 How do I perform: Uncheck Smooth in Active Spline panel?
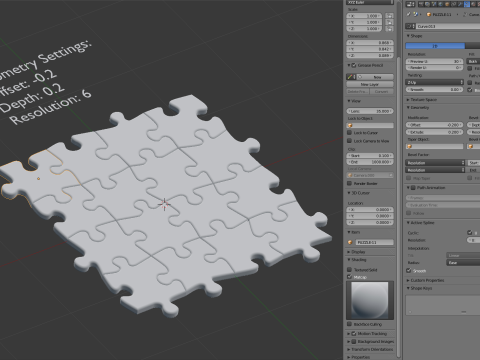pos(409,270)
